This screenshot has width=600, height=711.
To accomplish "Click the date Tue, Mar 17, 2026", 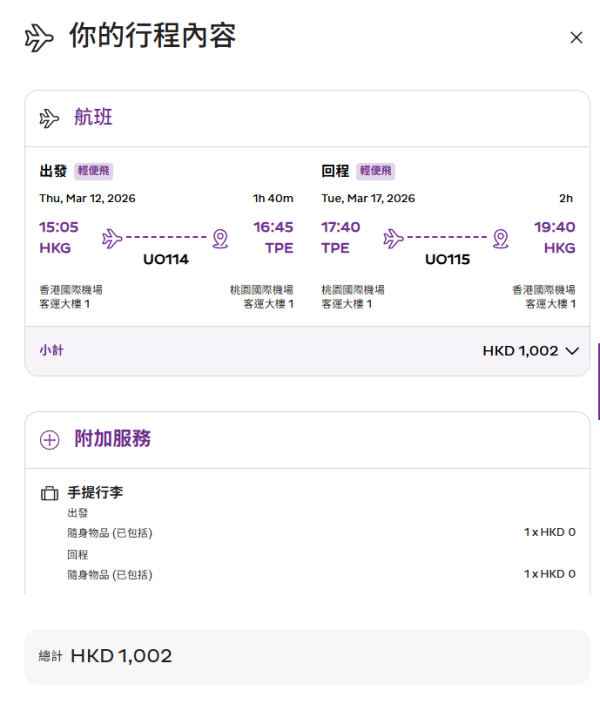I will 368,199.
